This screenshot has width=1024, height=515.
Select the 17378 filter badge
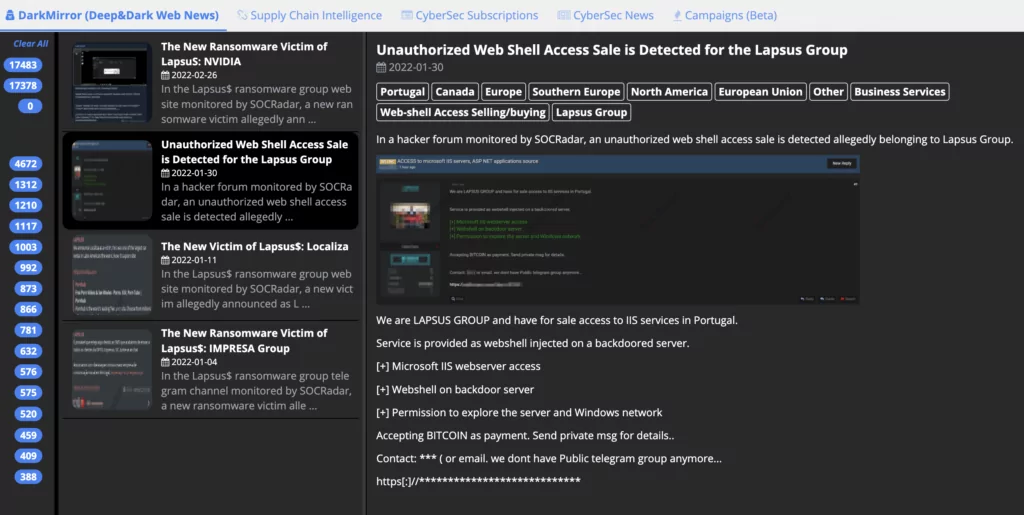click(x=23, y=86)
